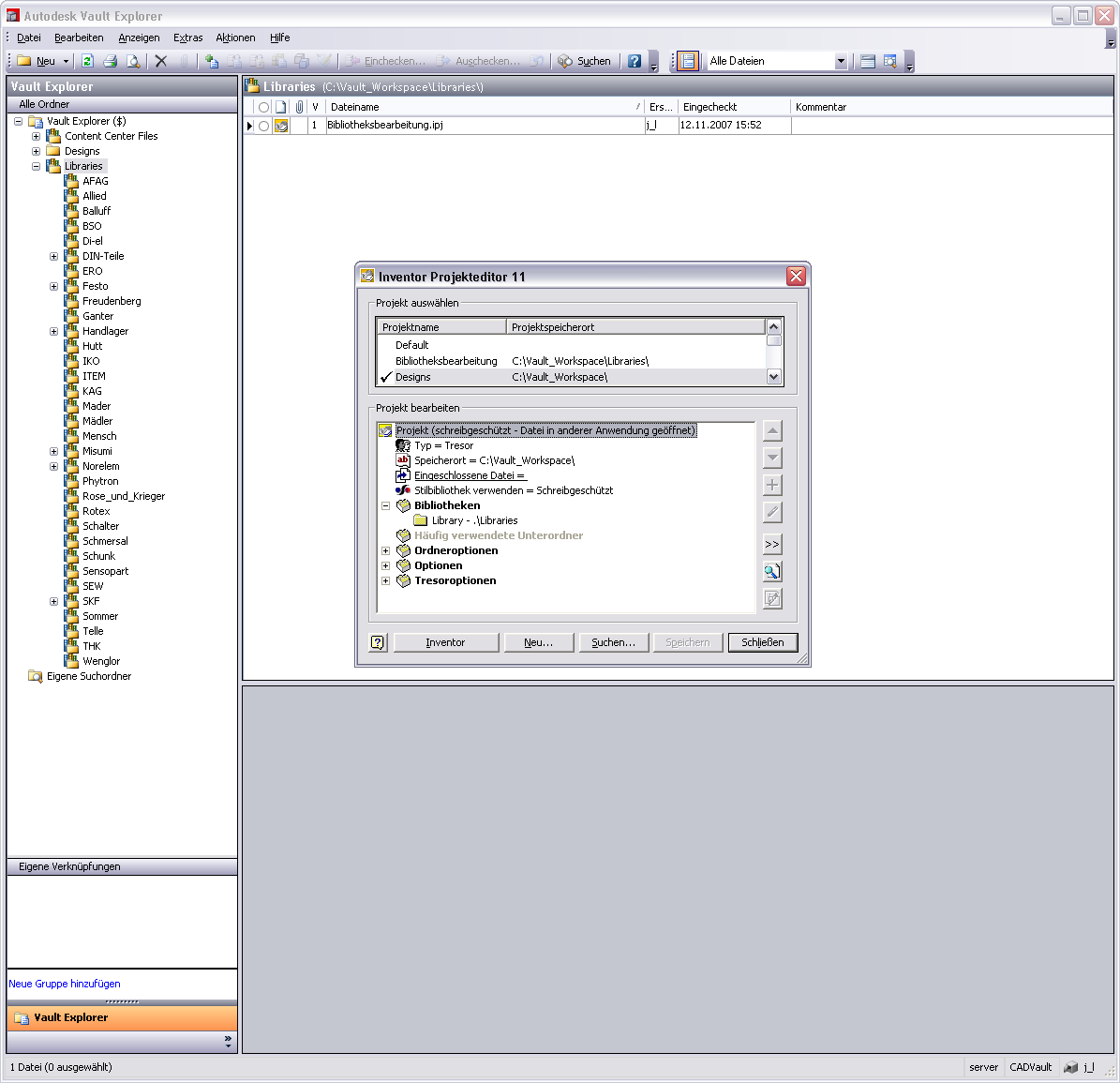1120x1083 pixels.
Task: Click the double-arrow >> button in Projekteditor
Action: coord(772,545)
